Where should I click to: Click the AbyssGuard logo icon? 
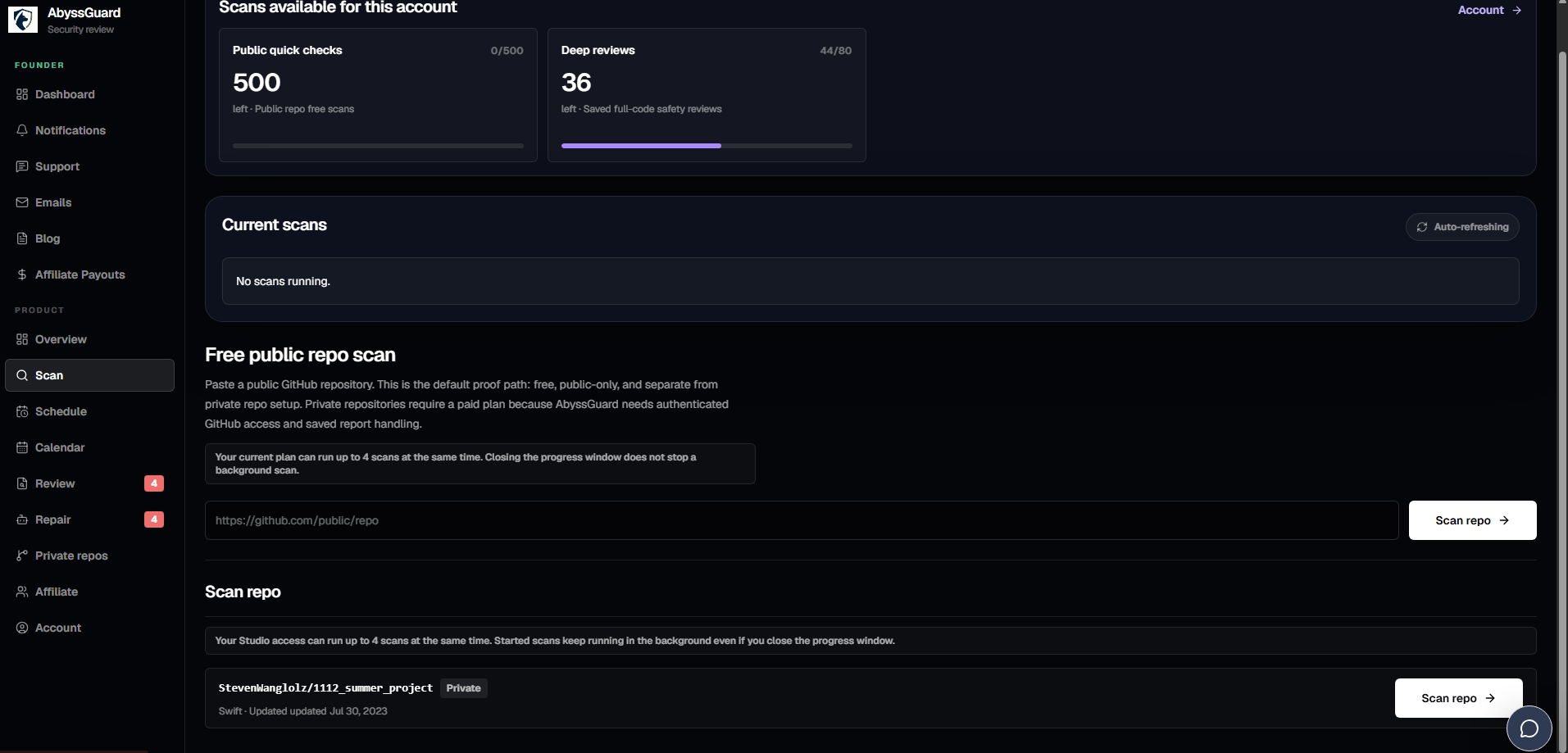23,19
